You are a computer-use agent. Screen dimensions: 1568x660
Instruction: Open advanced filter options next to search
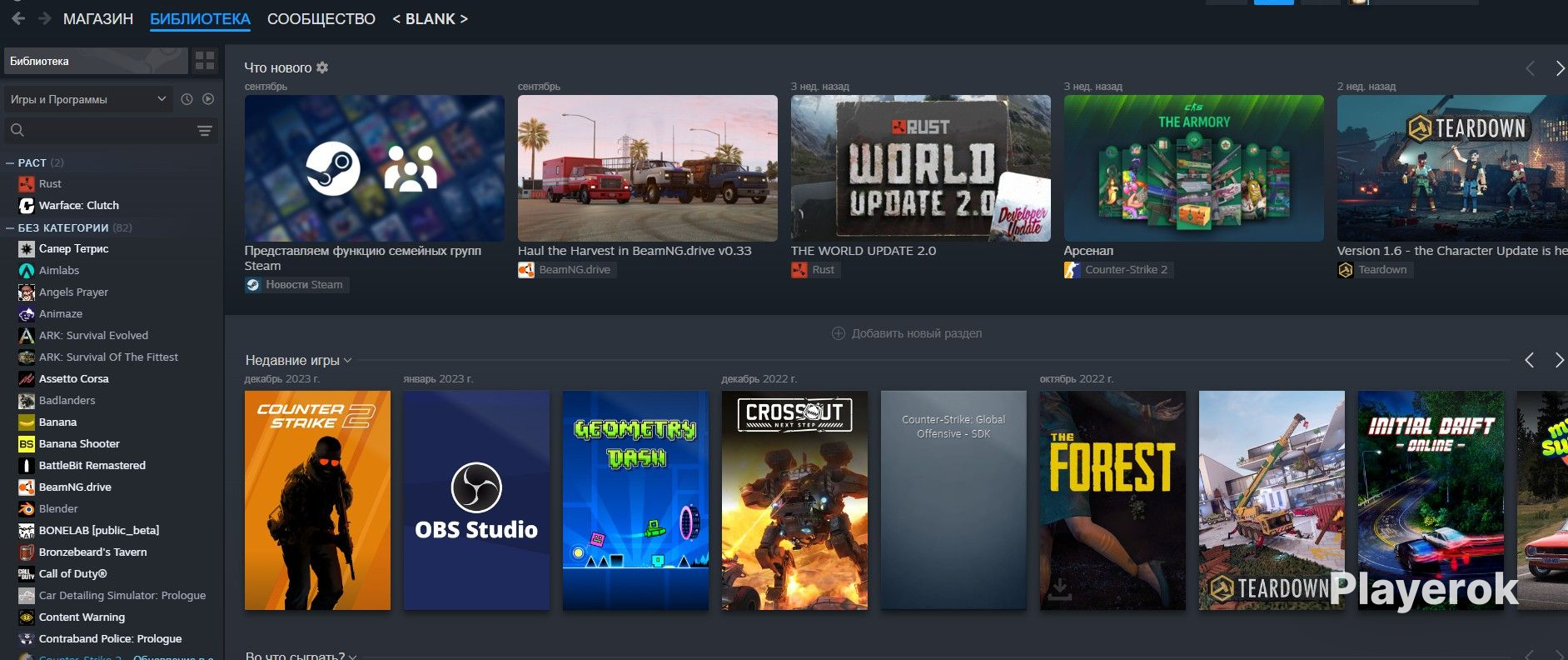(x=205, y=130)
